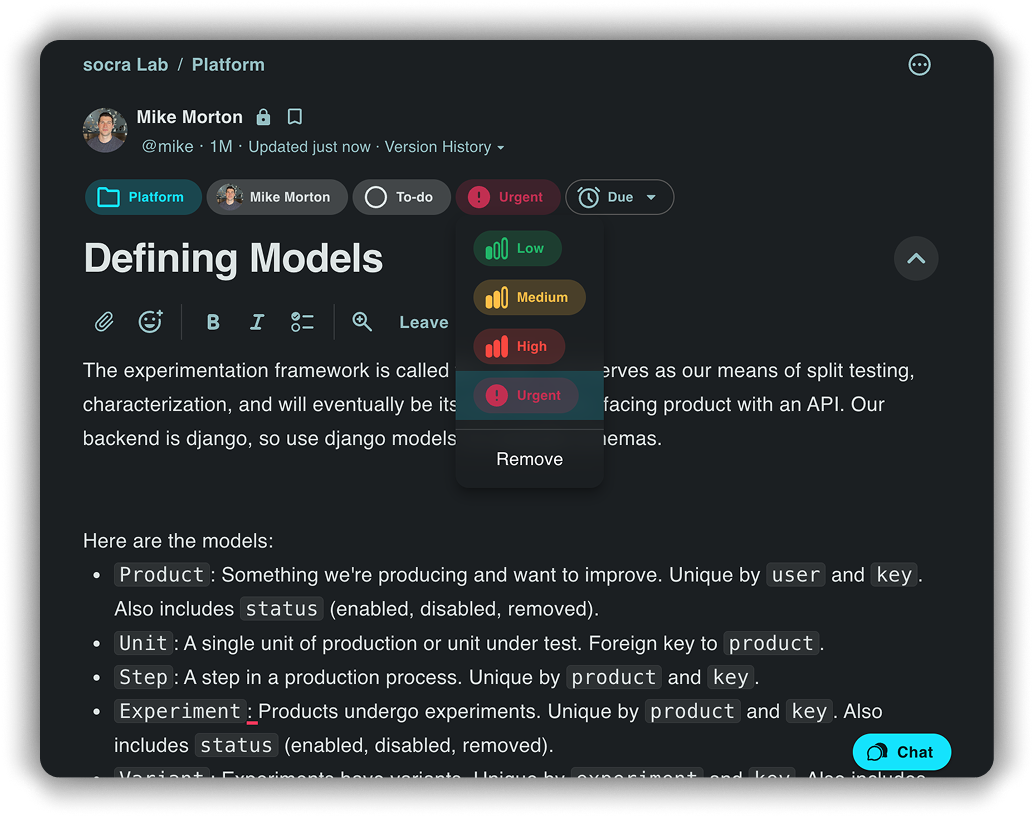Select Low priority option
Image resolution: width=1034 pixels, height=818 pixels.
[517, 249]
